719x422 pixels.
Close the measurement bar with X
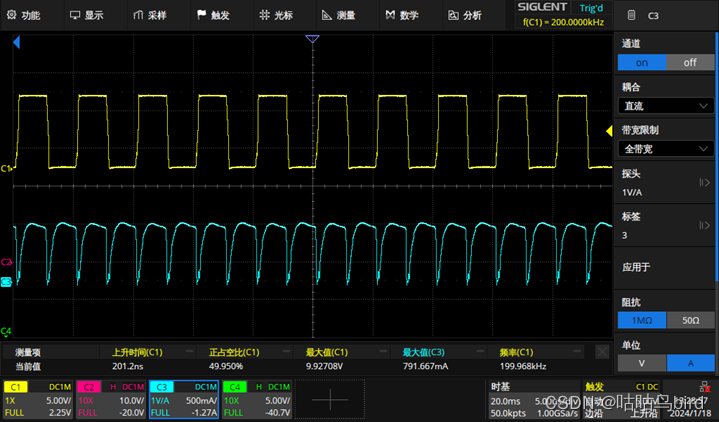603,352
